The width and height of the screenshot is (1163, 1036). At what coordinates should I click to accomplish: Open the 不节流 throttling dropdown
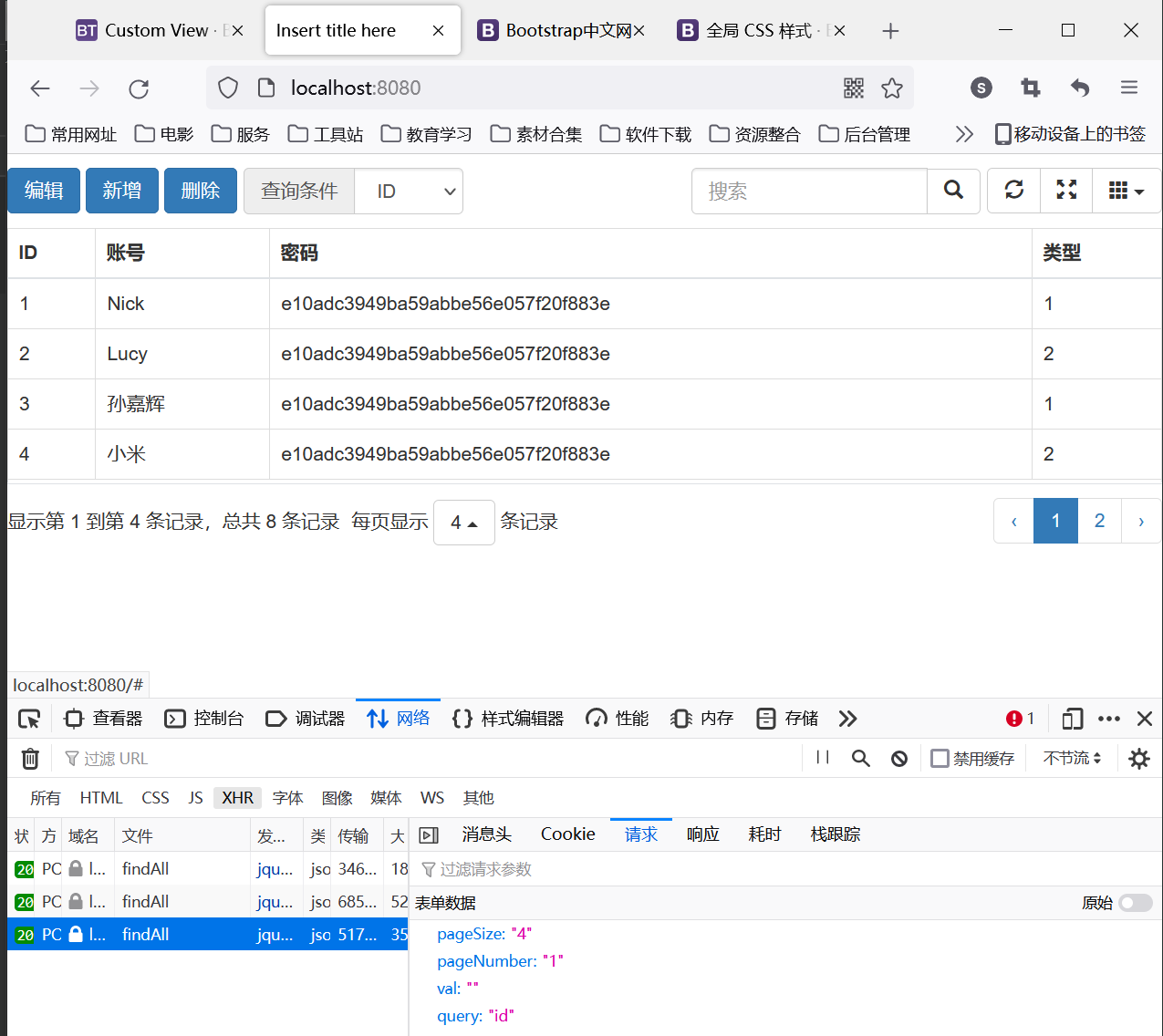(1072, 758)
